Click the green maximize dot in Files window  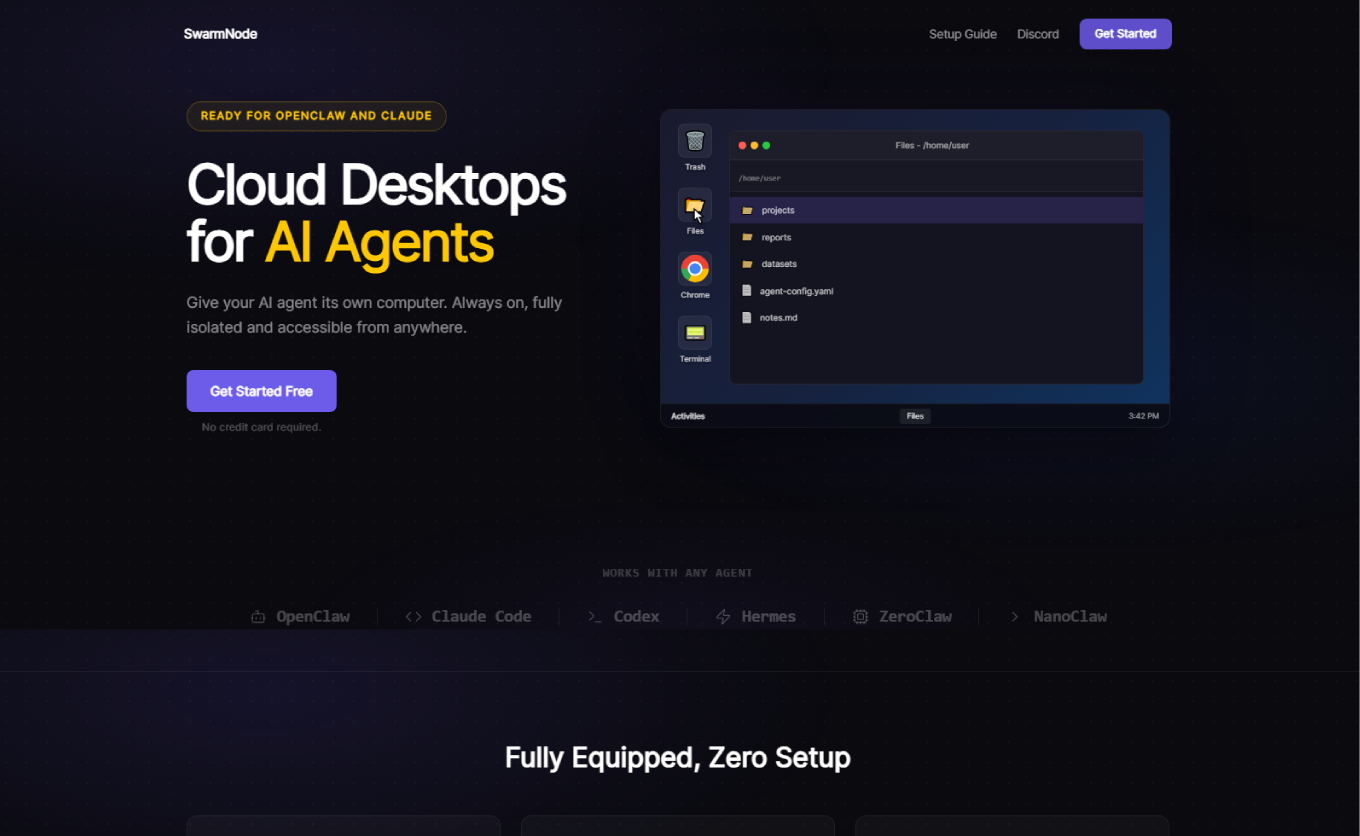pyautogui.click(x=766, y=146)
